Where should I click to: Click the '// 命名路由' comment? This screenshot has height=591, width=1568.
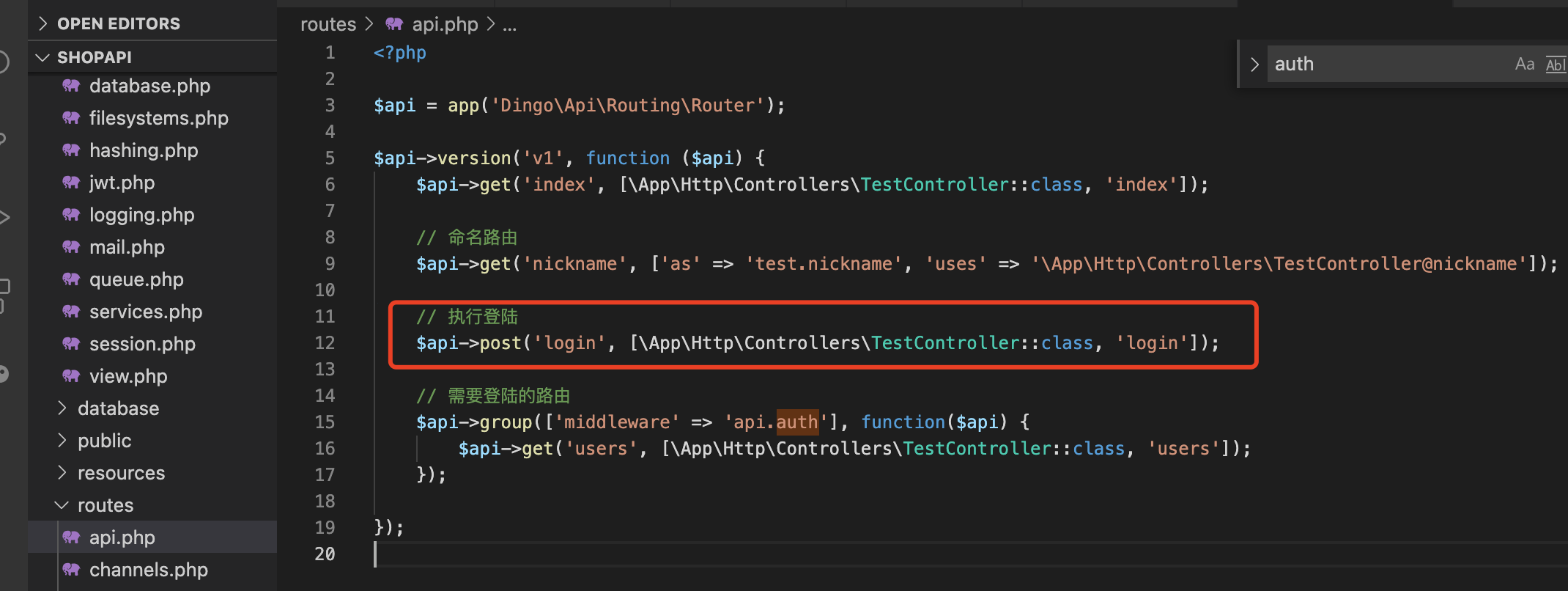[467, 238]
